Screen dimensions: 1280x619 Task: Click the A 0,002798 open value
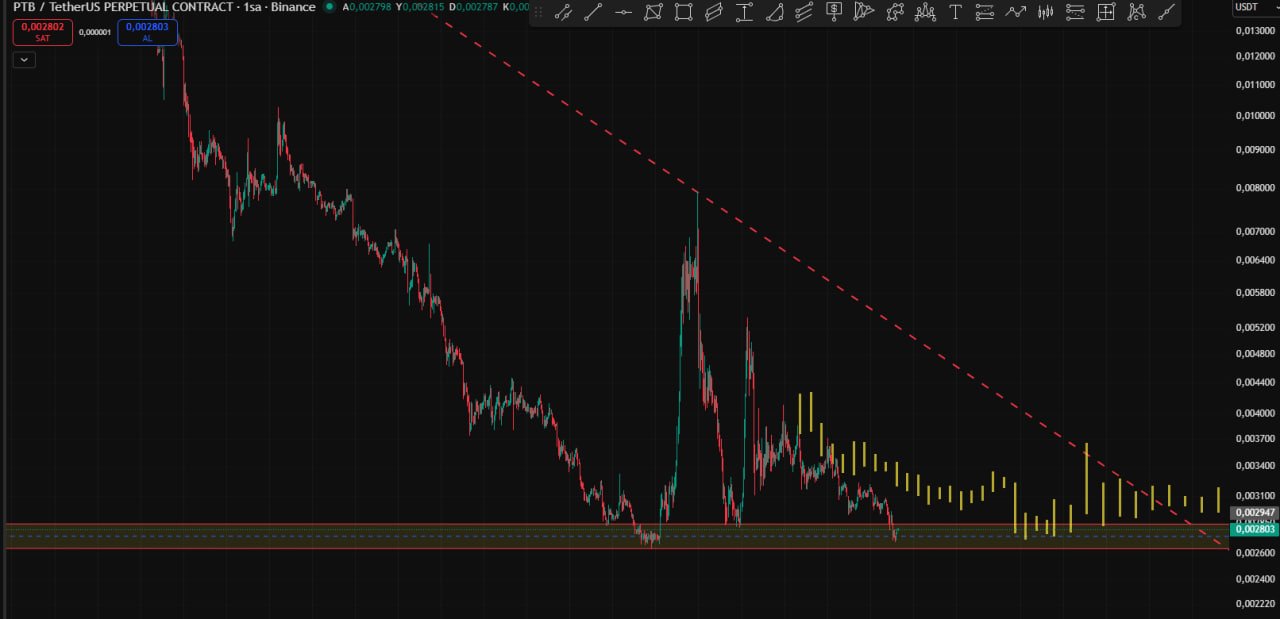[366, 7]
